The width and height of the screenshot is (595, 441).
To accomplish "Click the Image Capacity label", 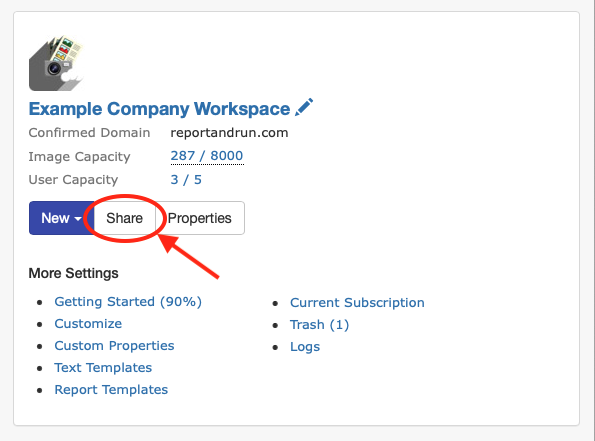I will tap(79, 156).
